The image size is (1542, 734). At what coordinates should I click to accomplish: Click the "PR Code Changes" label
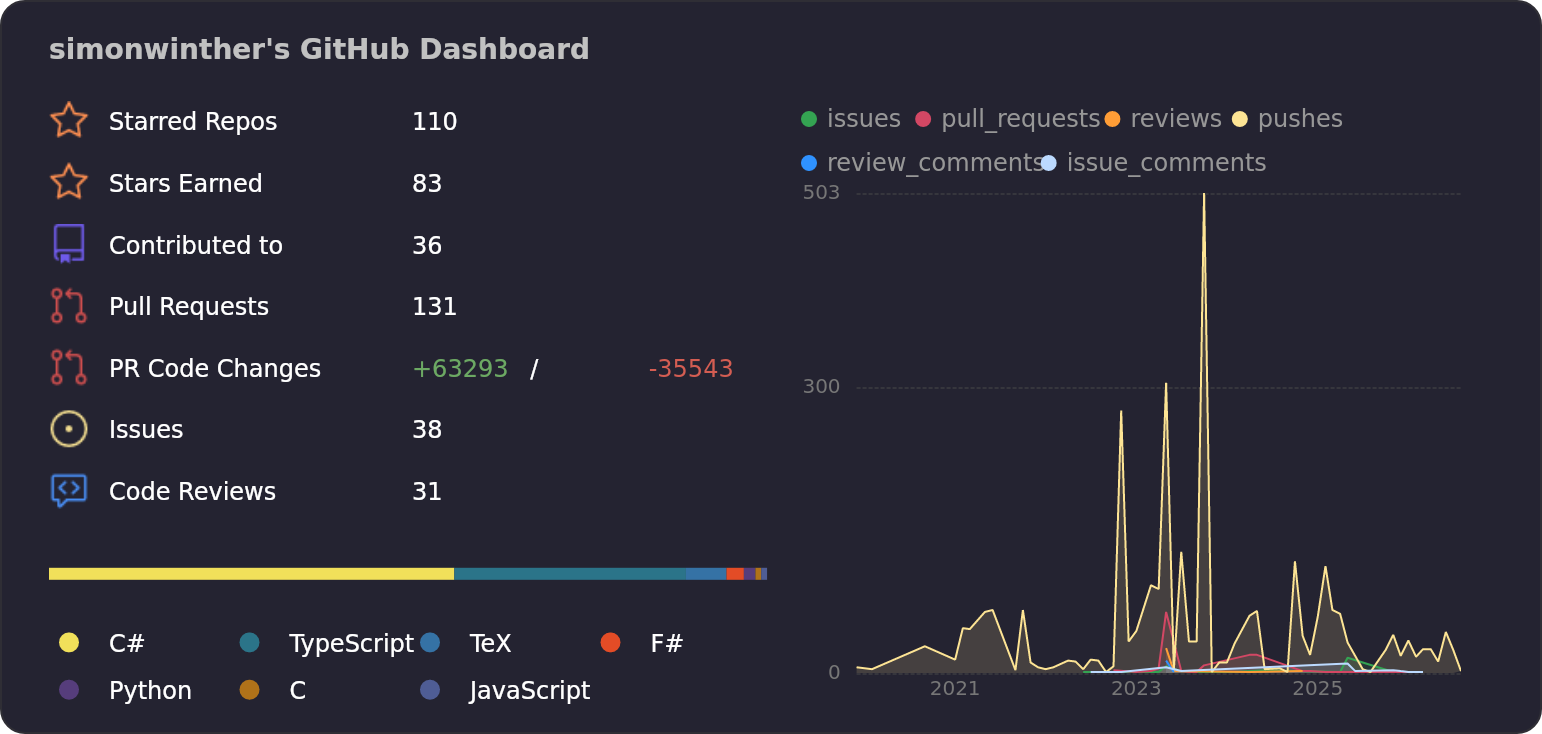[x=215, y=369]
